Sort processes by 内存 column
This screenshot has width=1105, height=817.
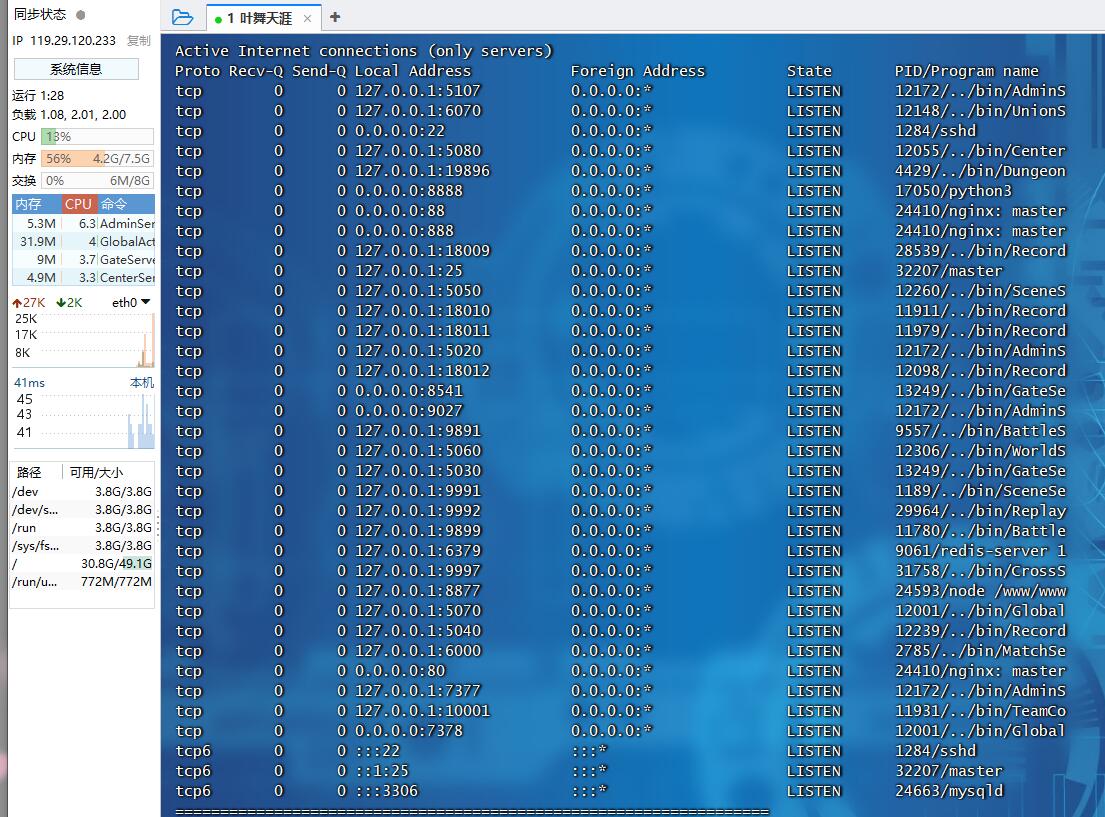point(36,204)
